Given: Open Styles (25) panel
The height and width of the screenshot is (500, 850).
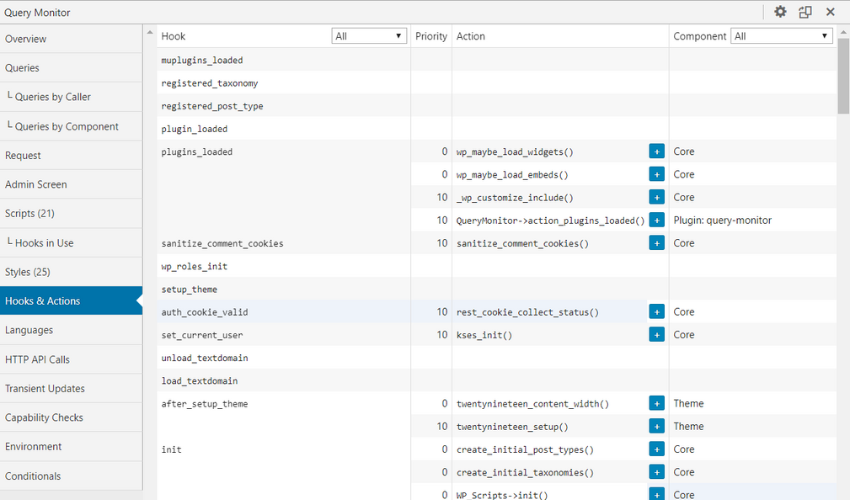Looking at the screenshot, I should [71, 272].
